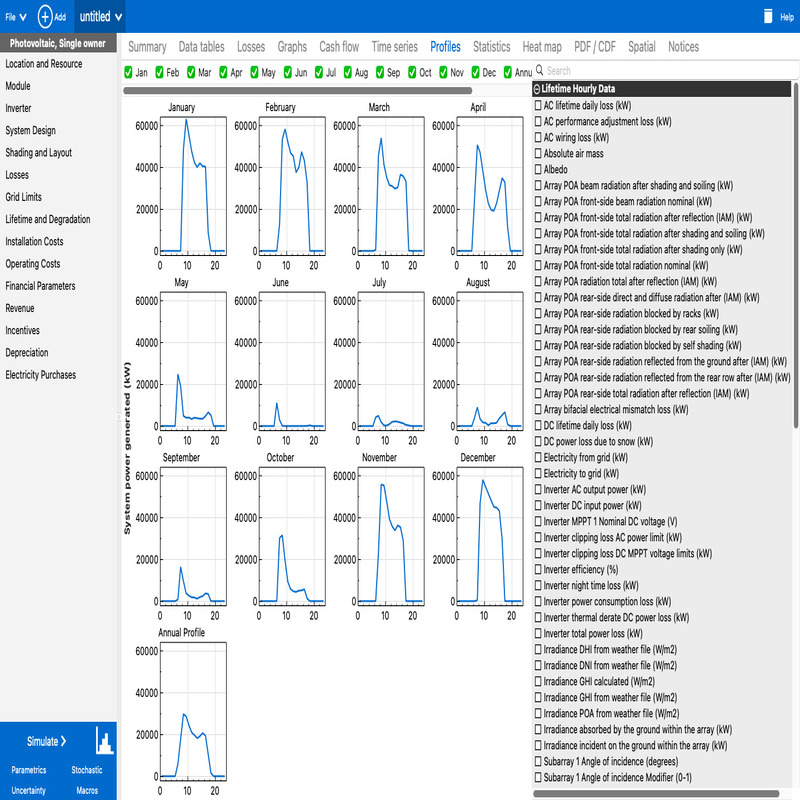Enable DC power loss due to snow
800x800 pixels.
[x=538, y=441]
